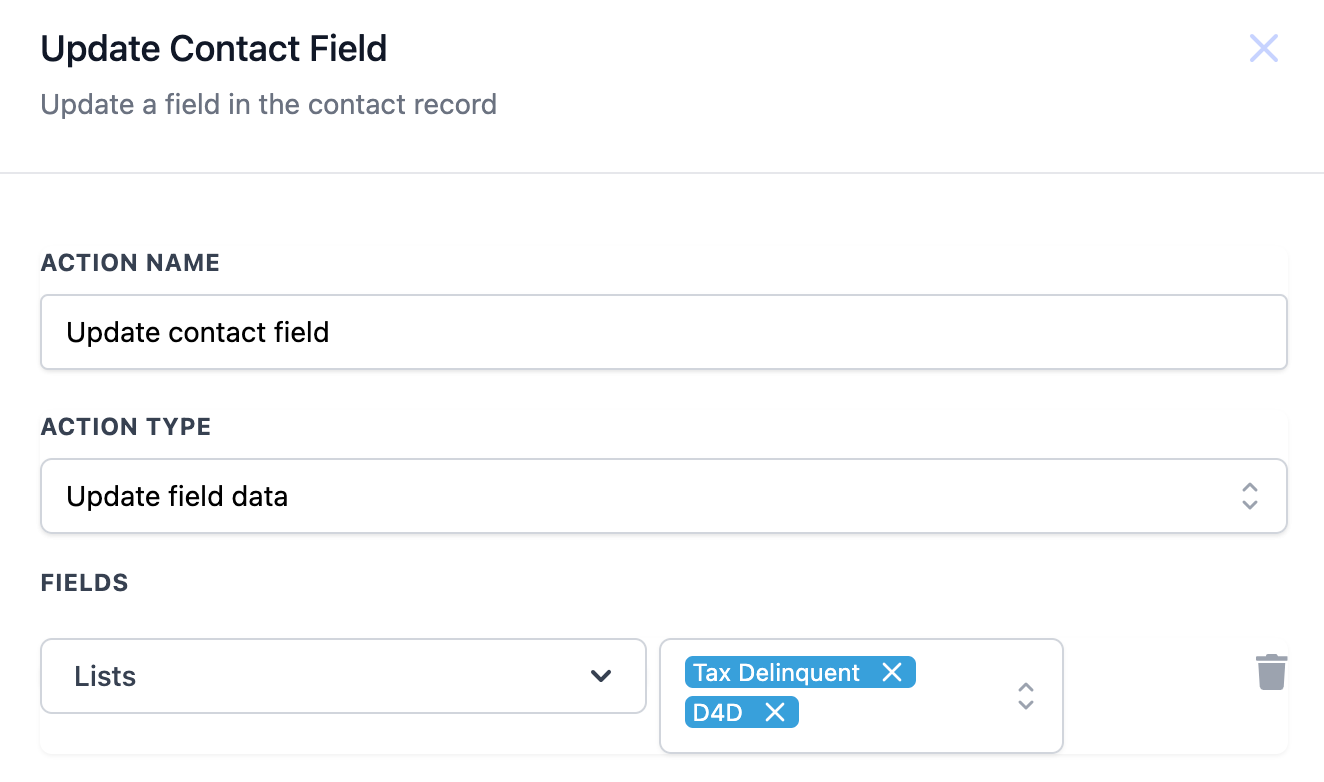The height and width of the screenshot is (782, 1324).
Task: Select the D4D tag label
Action: 718,712
